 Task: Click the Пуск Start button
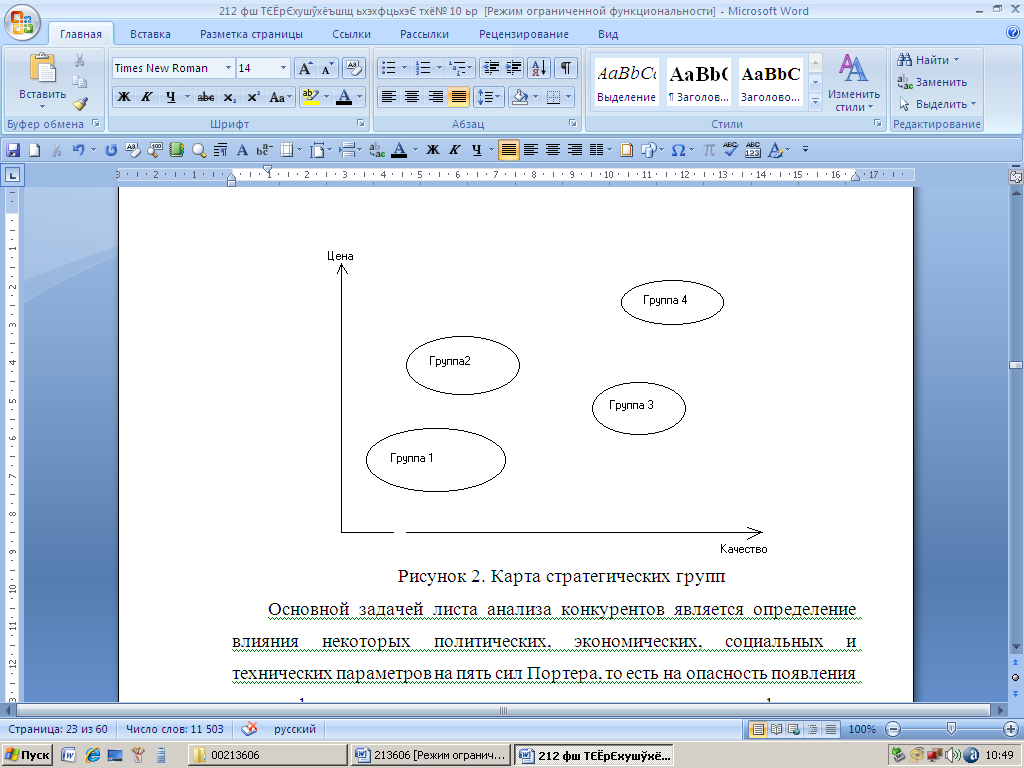27,755
